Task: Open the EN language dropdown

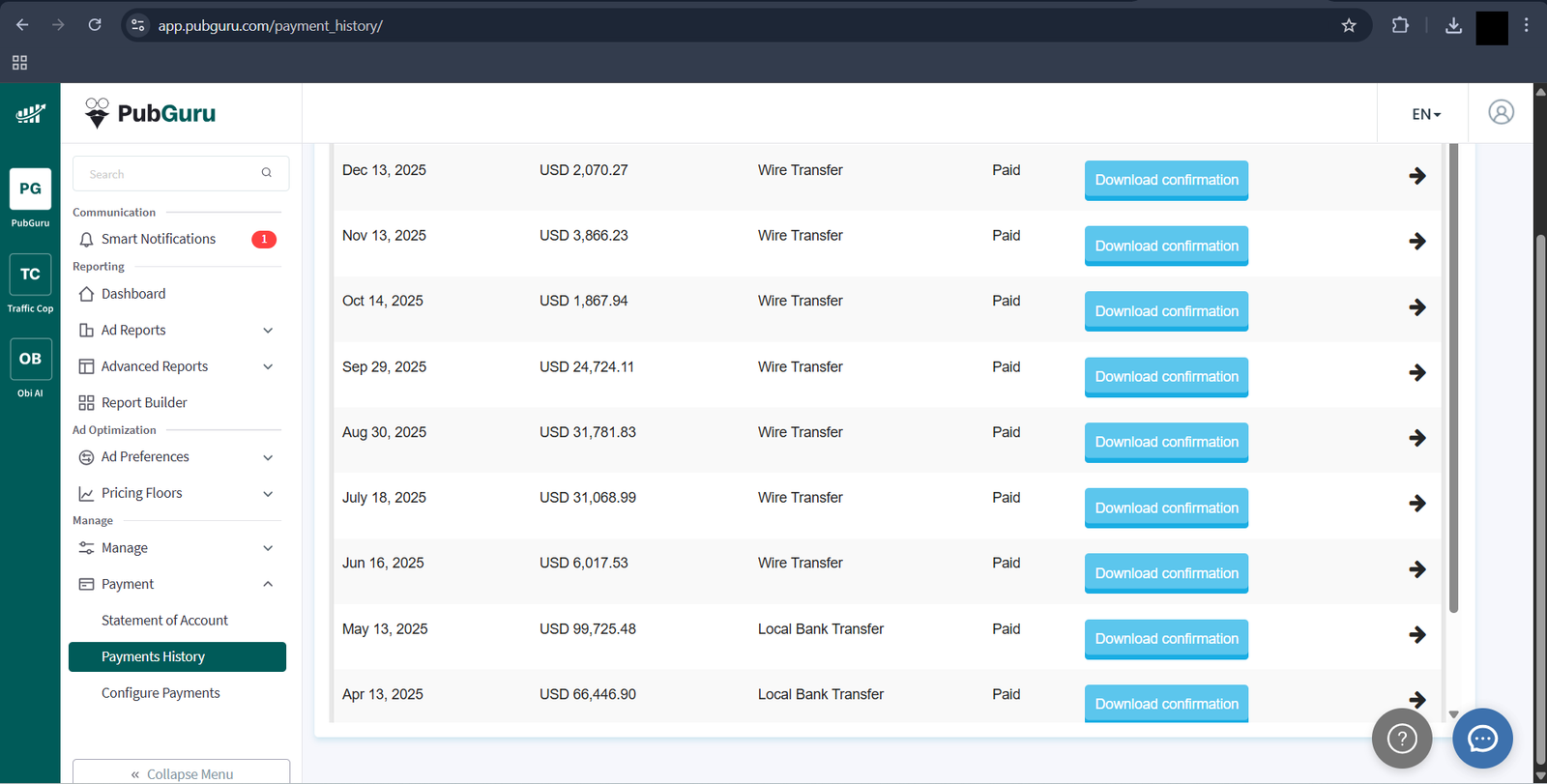Action: tap(1425, 114)
